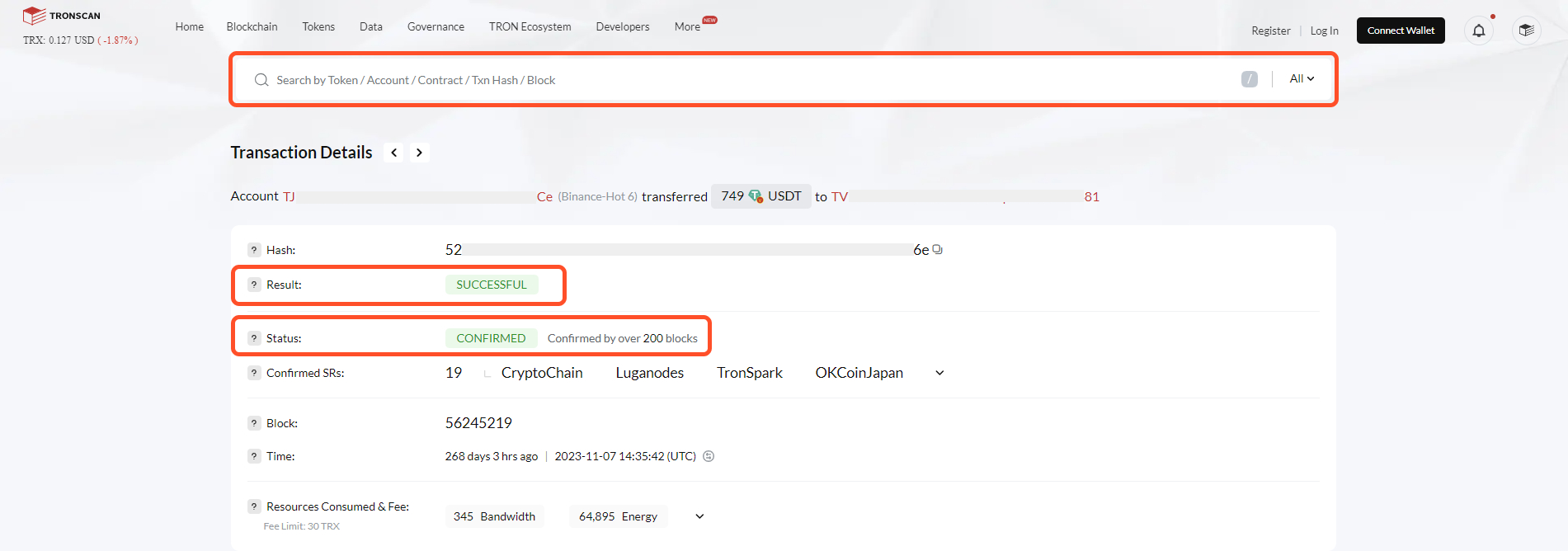1568x551 pixels.
Task: Click the help icon next to Status
Action: 254,338
